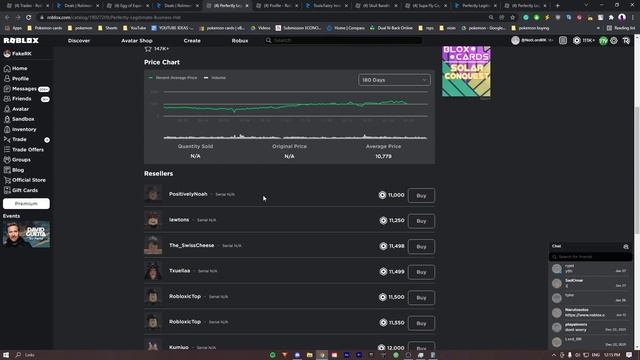This screenshot has height=360, width=640.
Task: Open PositivelyNoah's profile link
Action: tap(188, 194)
